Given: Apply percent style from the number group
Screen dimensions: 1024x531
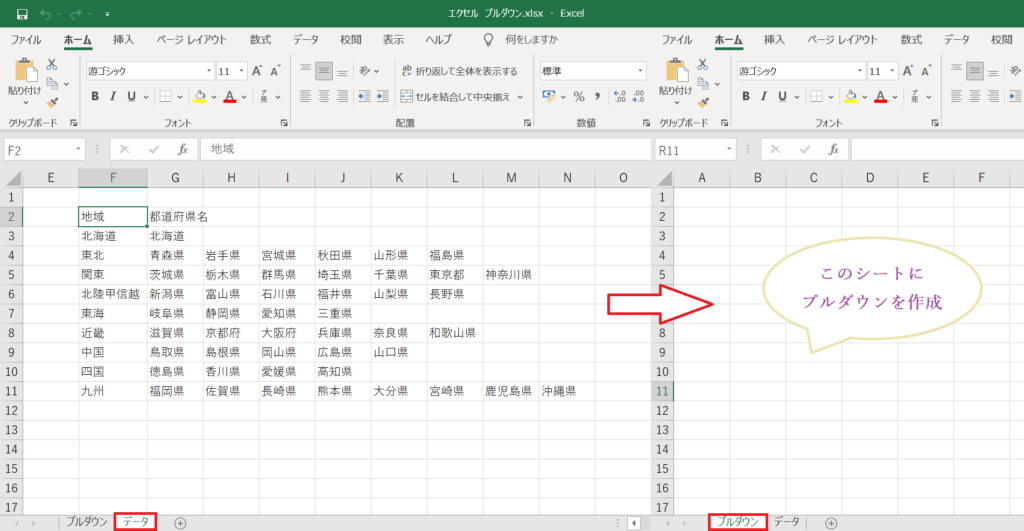Looking at the screenshot, I should pos(578,97).
